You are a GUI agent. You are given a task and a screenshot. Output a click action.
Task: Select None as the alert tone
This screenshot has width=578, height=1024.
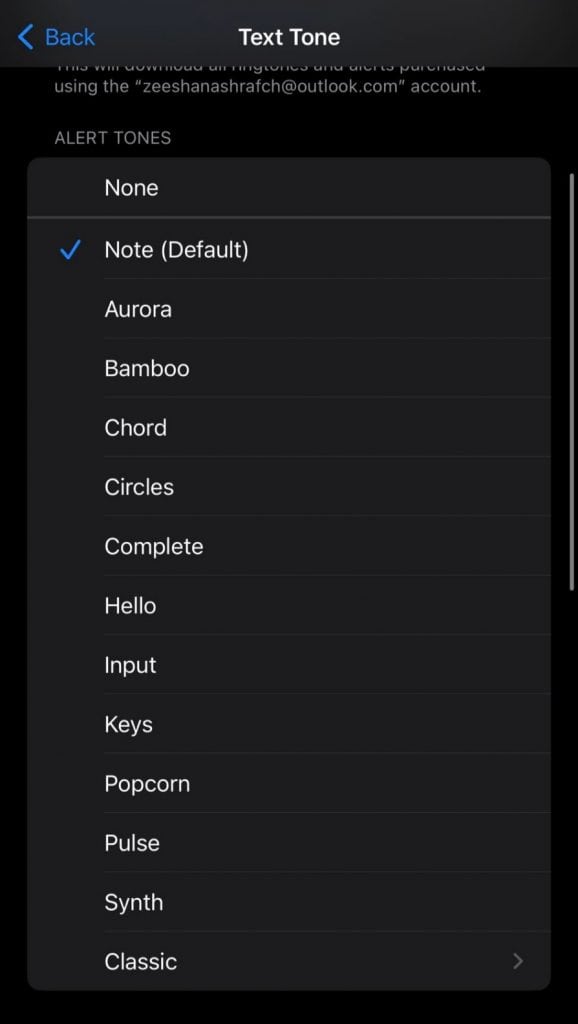pos(290,188)
